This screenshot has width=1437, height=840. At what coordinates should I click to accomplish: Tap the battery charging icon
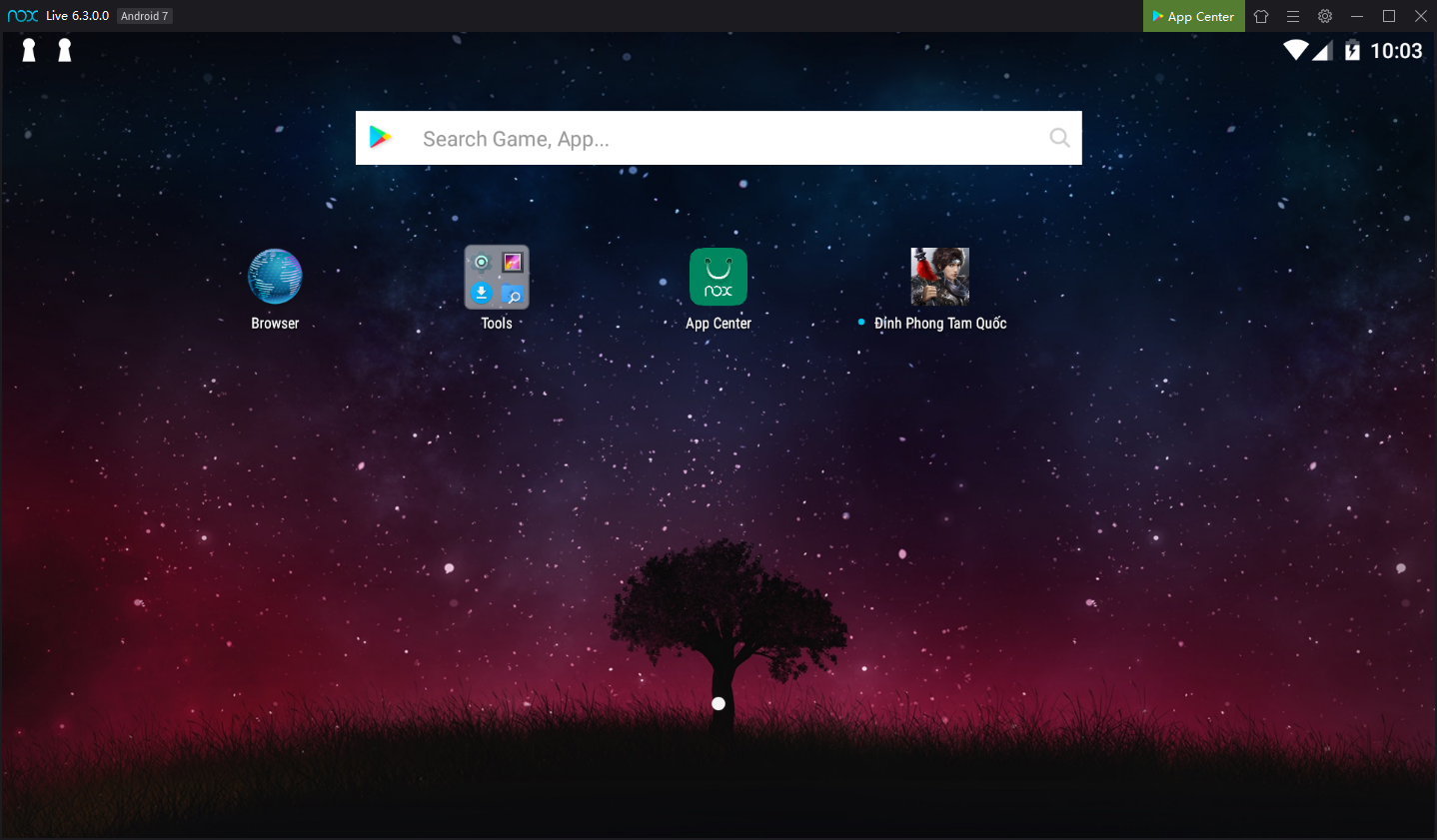point(1352,51)
